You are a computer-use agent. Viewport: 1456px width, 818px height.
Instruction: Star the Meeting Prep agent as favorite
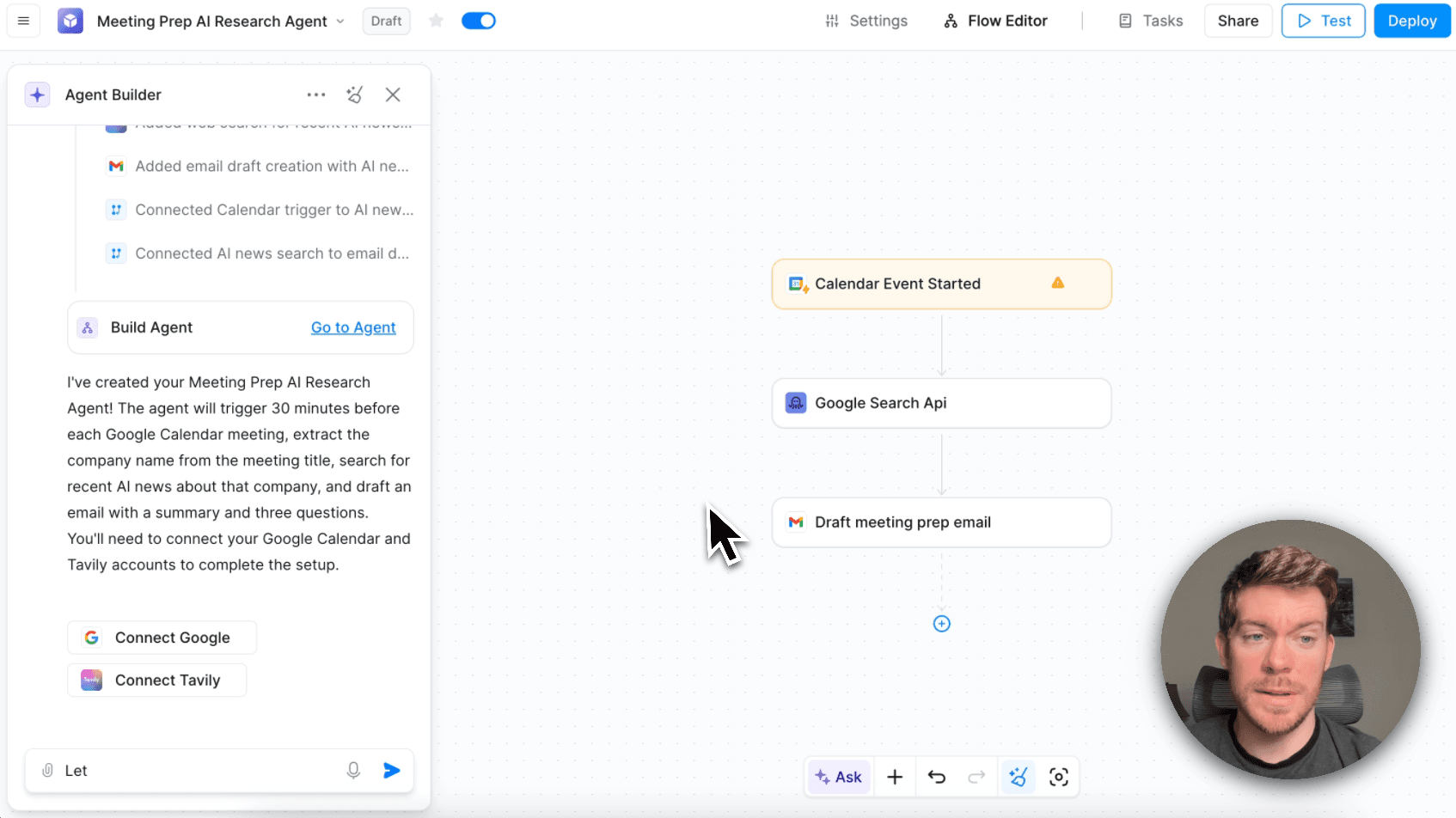pos(436,21)
